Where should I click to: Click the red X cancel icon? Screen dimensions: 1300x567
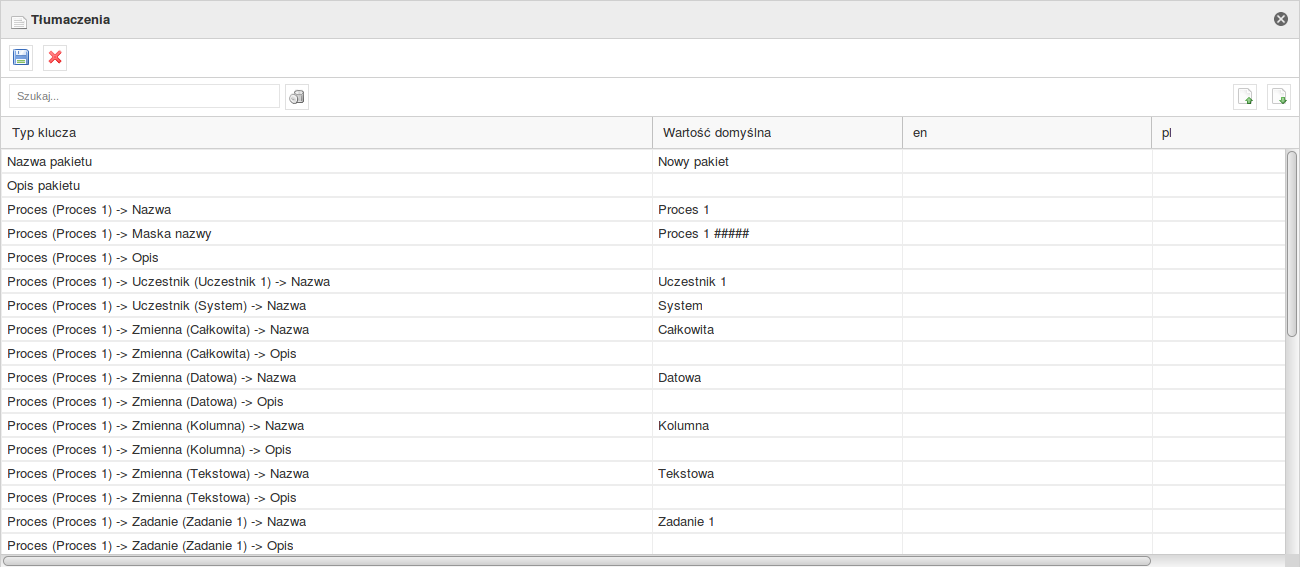click(55, 58)
